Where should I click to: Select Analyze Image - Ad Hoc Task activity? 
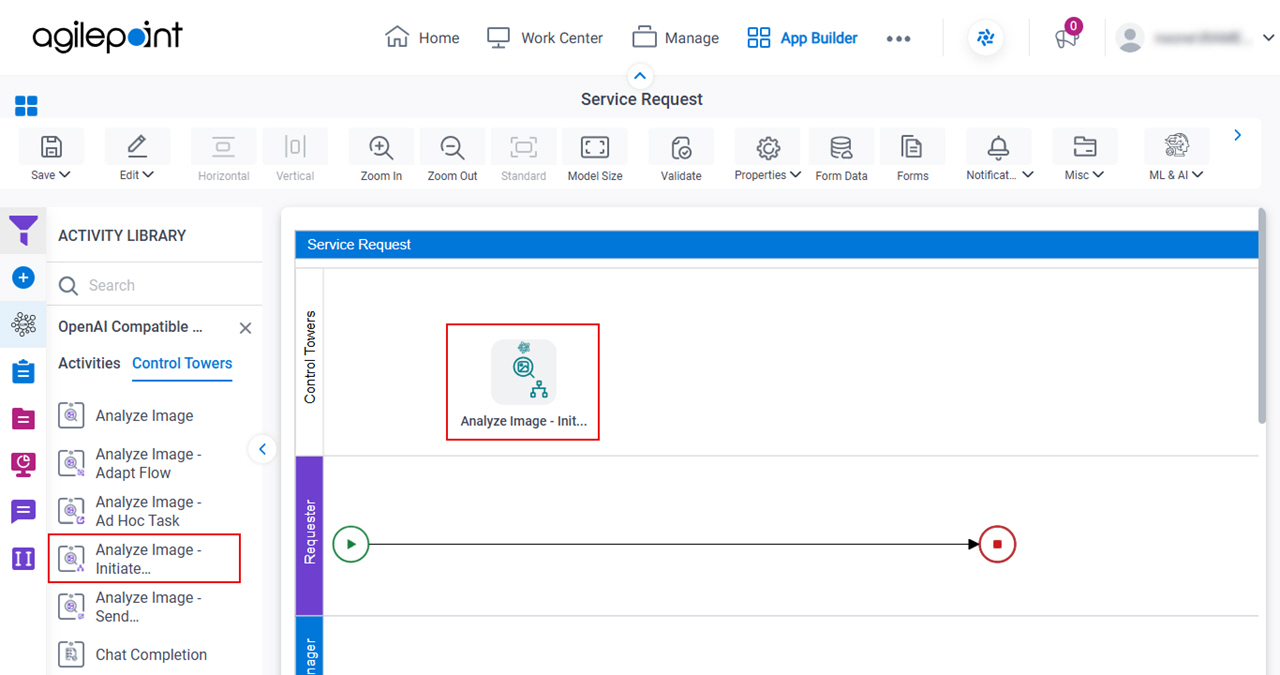(x=145, y=511)
